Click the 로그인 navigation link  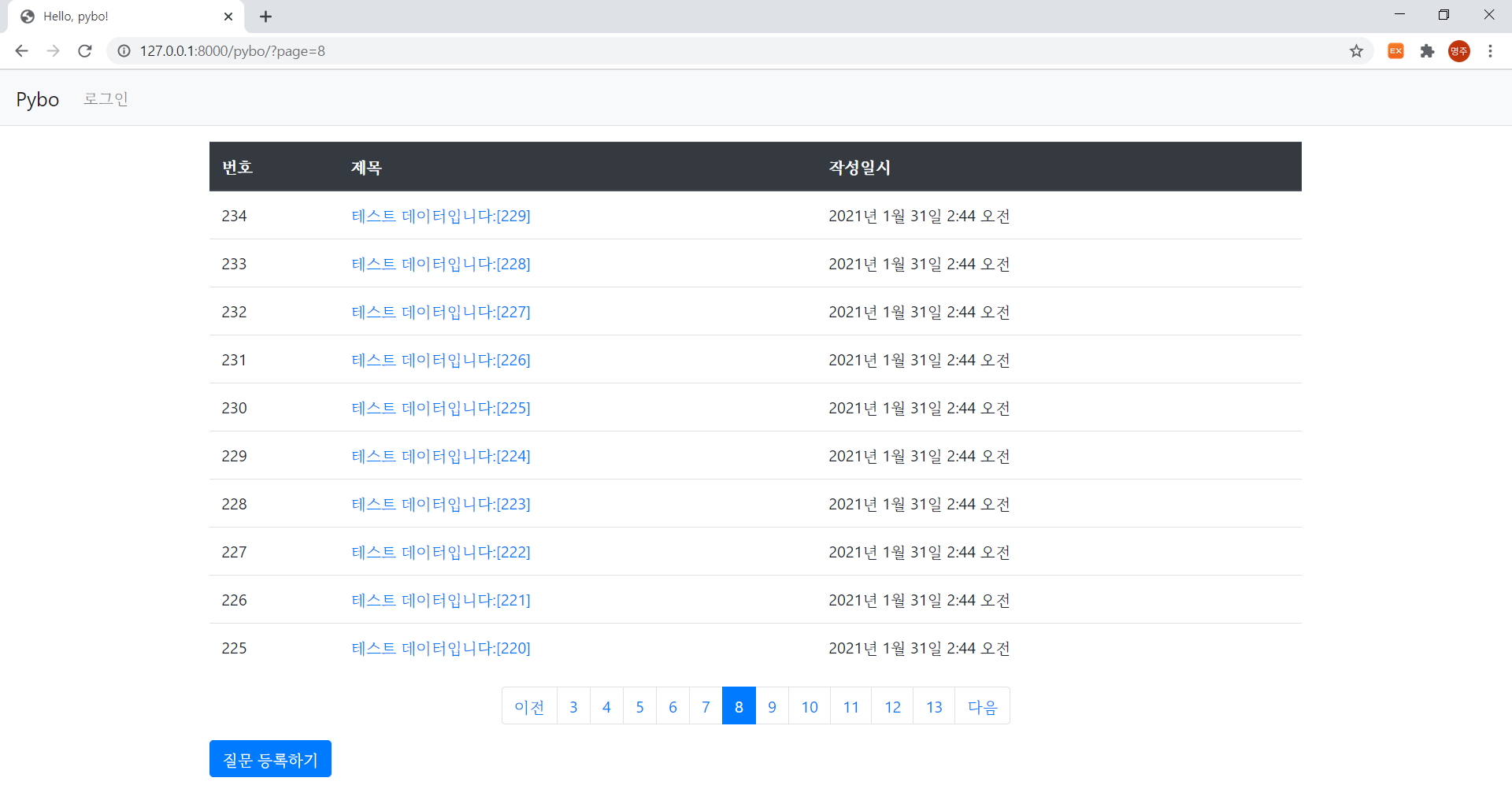[x=106, y=98]
